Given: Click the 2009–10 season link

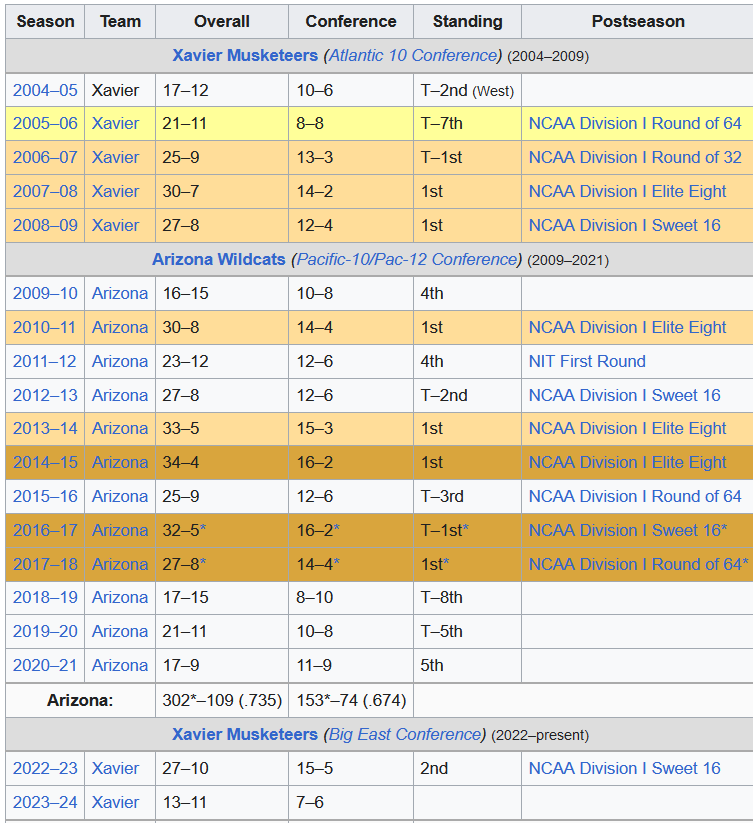Looking at the screenshot, I should pos(45,293).
